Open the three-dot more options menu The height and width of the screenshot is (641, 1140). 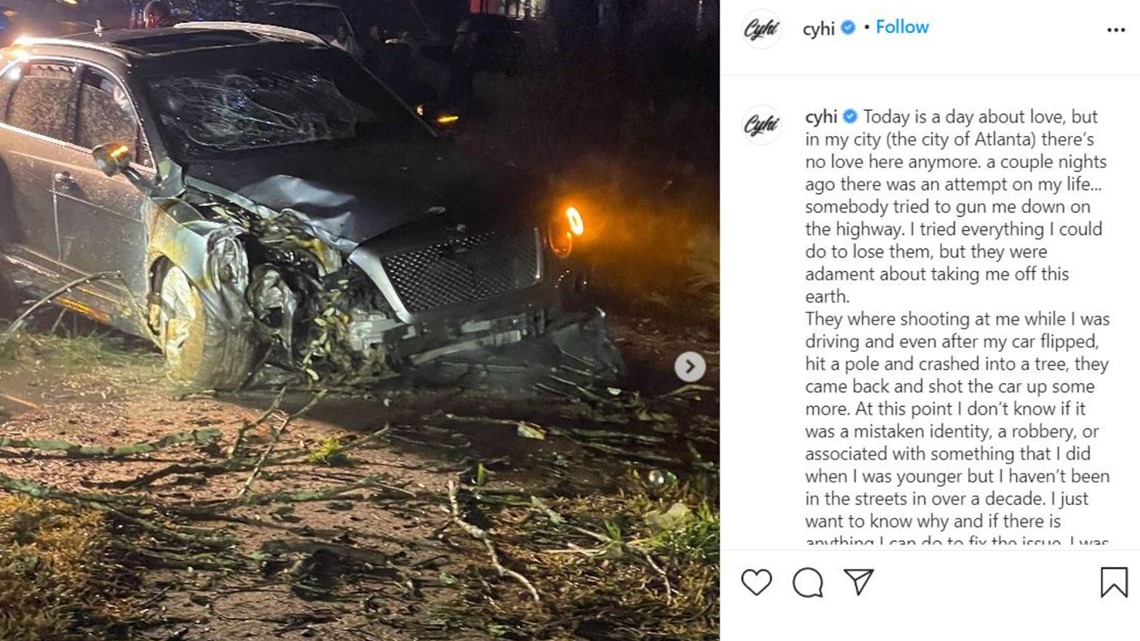pos(1116,30)
